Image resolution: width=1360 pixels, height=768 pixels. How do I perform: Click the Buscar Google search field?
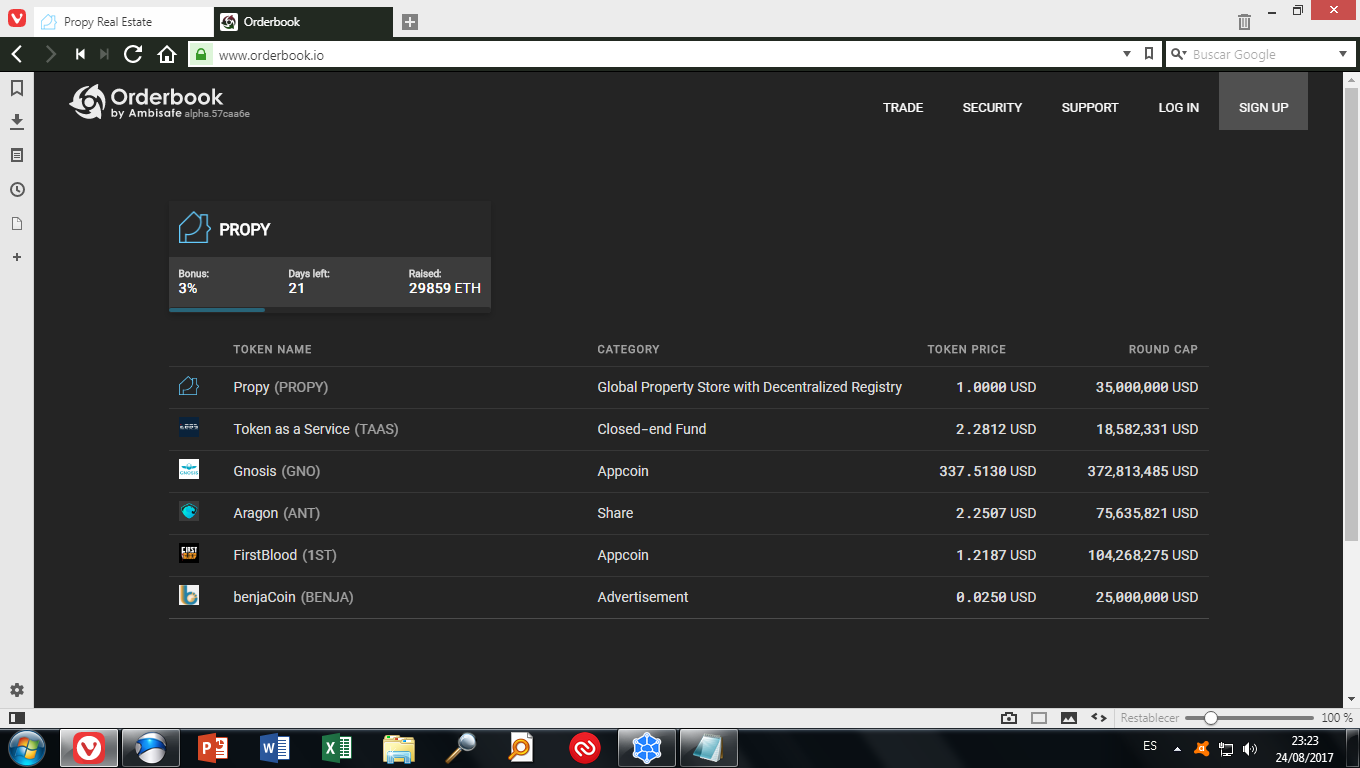pos(1262,54)
